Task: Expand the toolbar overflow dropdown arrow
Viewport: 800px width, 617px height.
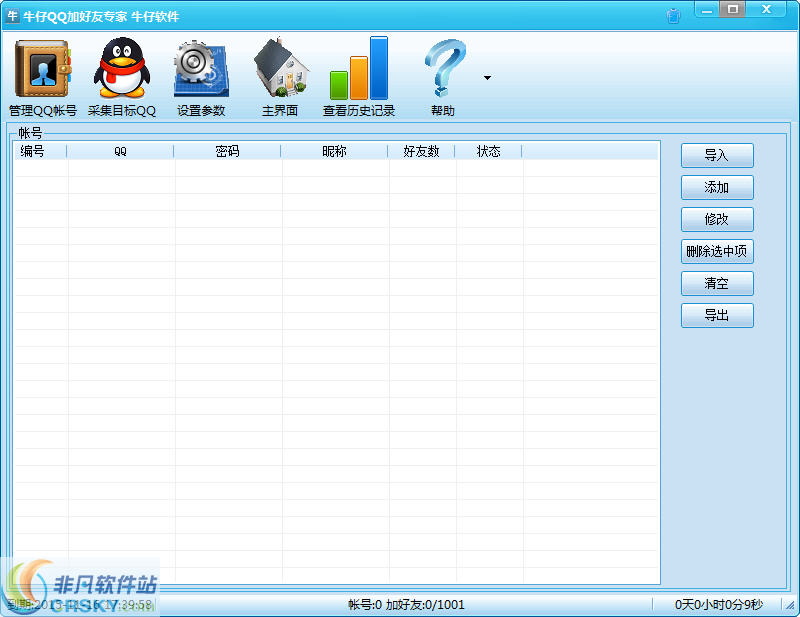Action: click(x=487, y=78)
